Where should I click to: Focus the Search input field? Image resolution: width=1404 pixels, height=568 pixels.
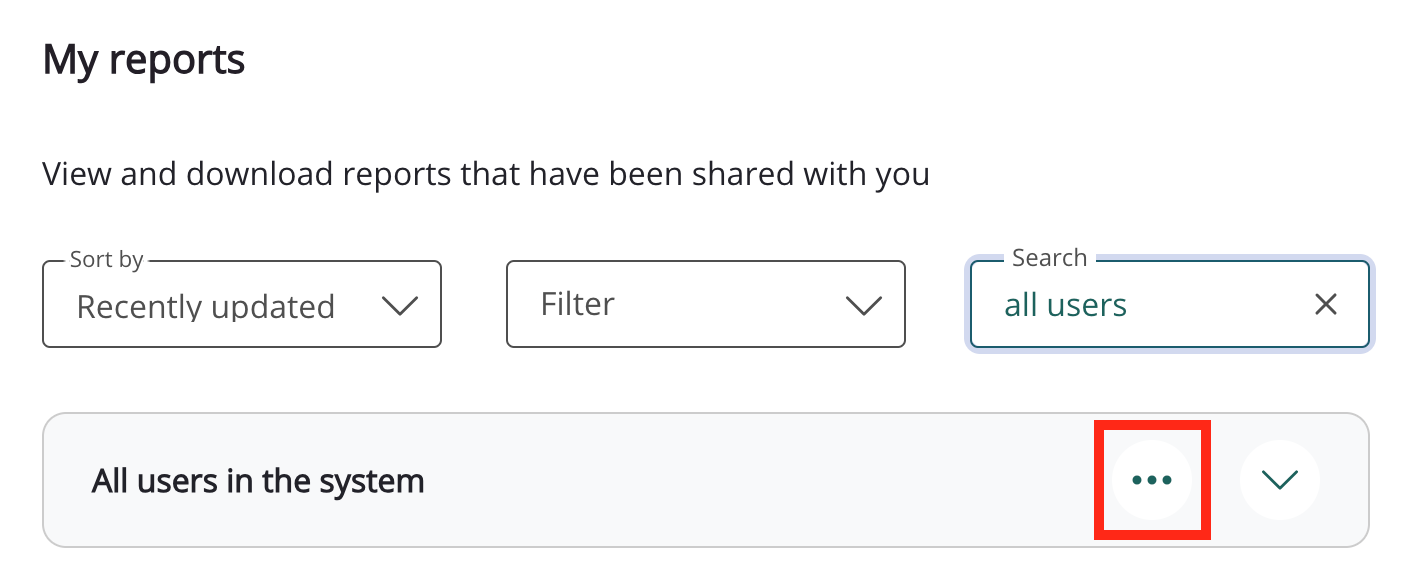[1200, 304]
